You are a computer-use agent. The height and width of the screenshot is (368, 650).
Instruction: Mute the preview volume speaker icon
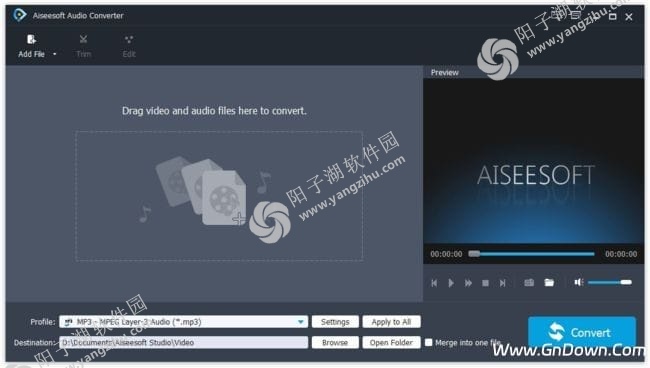click(x=579, y=282)
